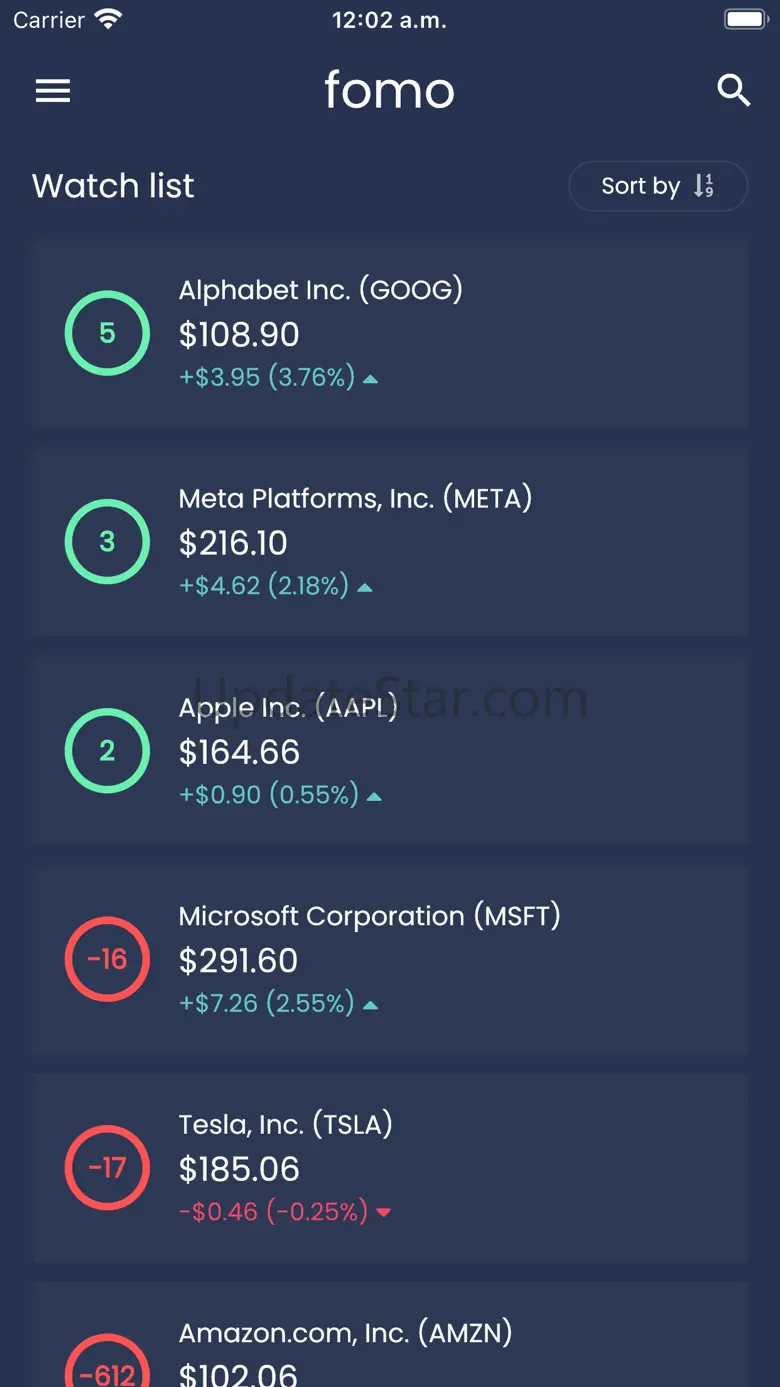Tap the fomo app title
The height and width of the screenshot is (1387, 780).
click(x=389, y=90)
